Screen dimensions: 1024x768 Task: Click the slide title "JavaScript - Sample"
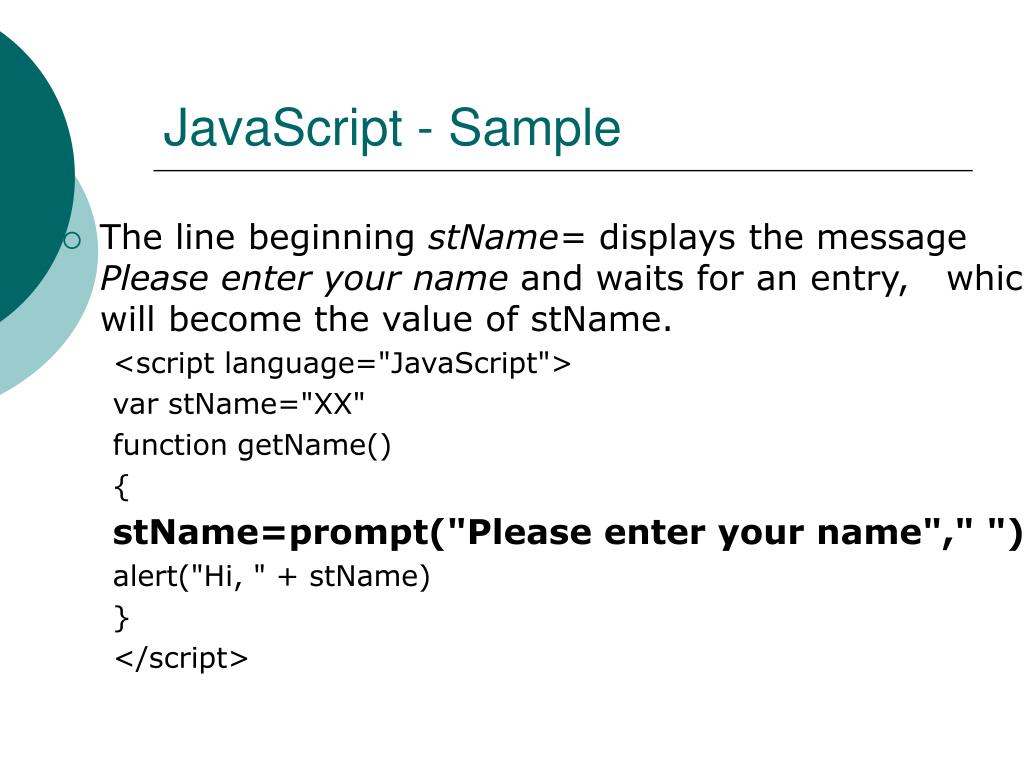(391, 128)
